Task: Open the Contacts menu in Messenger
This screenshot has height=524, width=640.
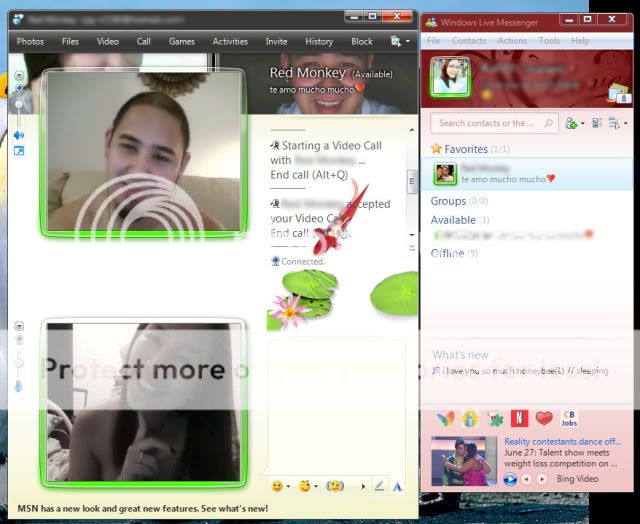Action: pyautogui.click(x=469, y=41)
